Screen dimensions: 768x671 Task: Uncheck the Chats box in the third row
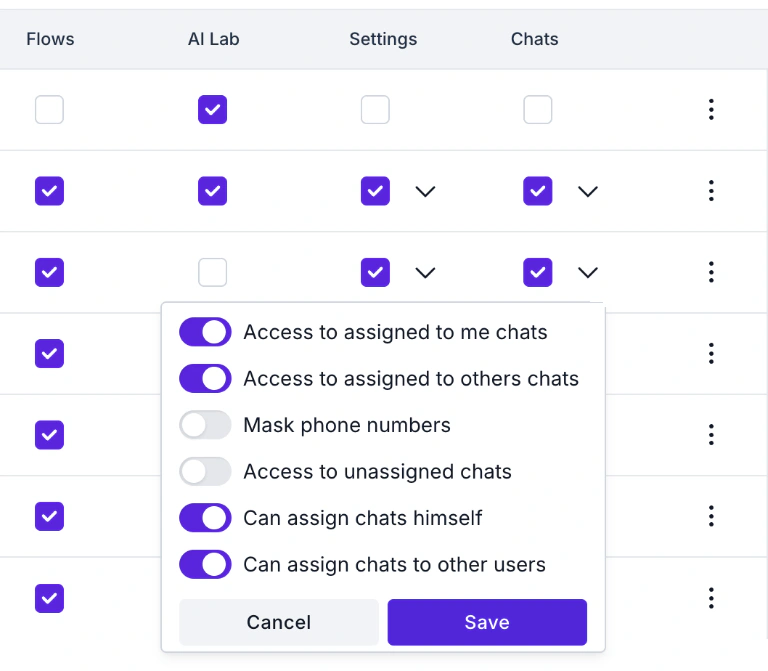(538, 272)
